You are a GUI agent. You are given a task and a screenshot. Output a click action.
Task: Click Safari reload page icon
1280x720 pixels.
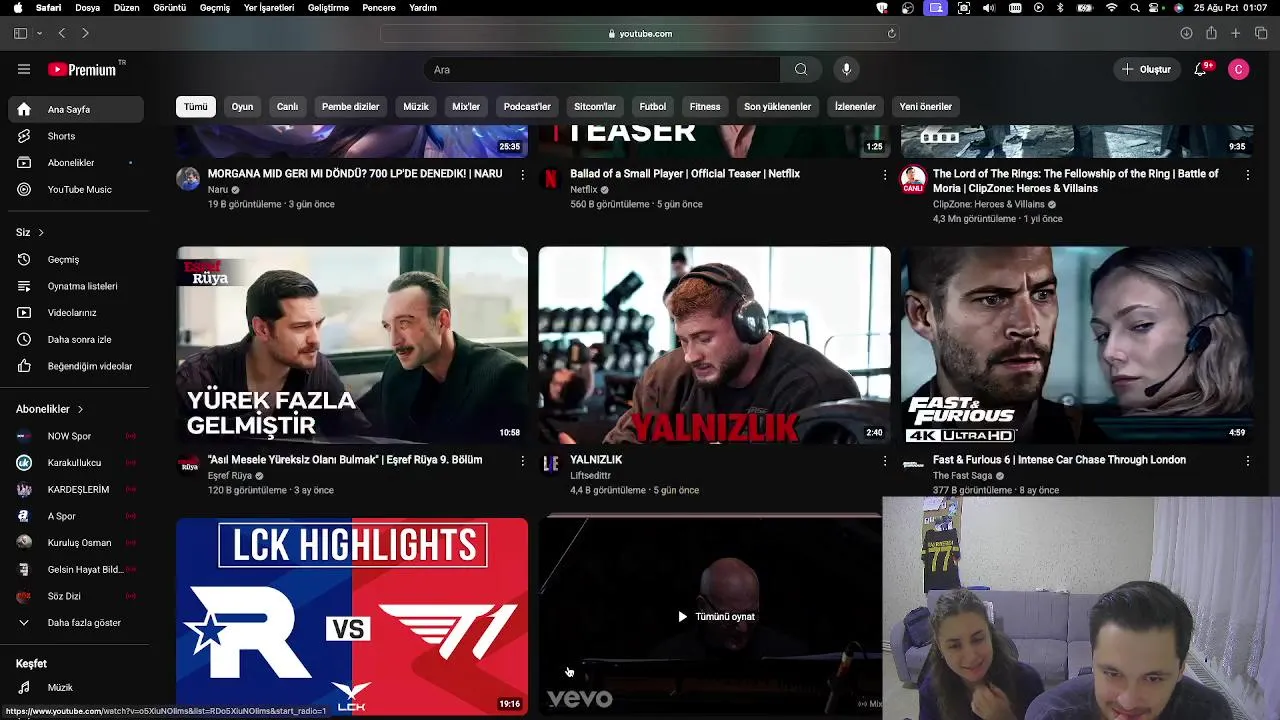[891, 33]
